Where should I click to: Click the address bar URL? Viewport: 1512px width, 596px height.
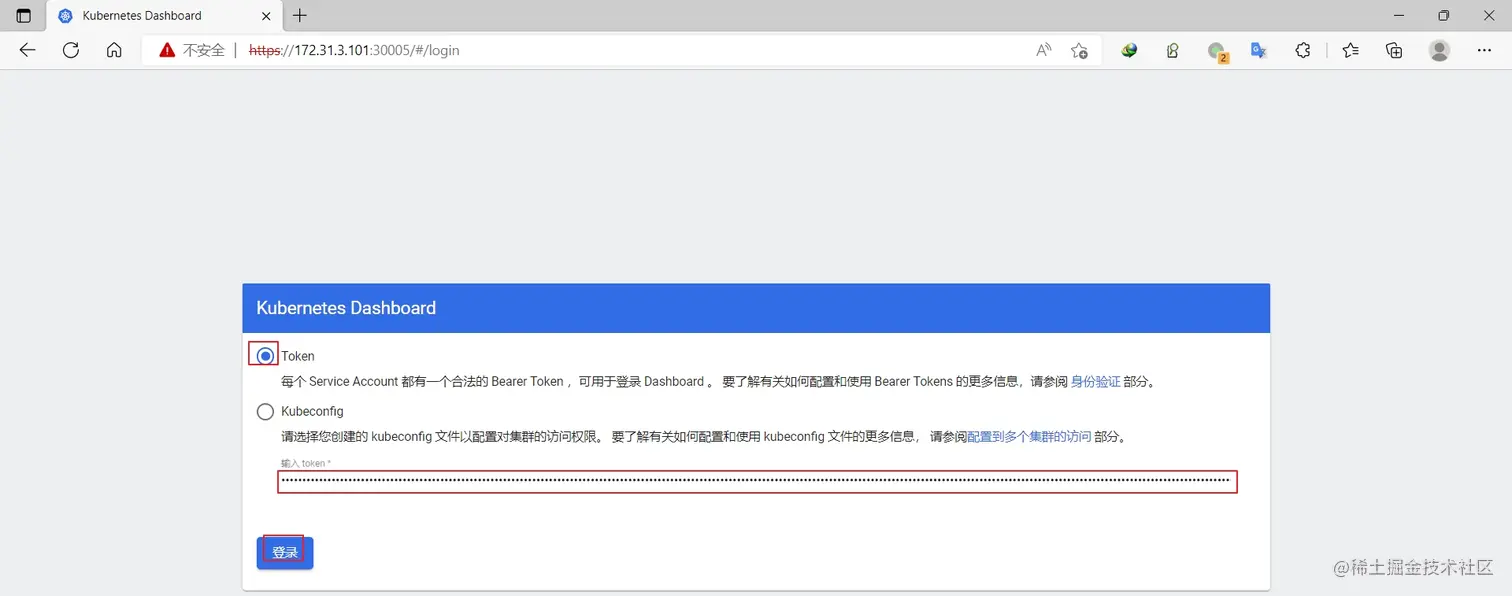tap(354, 50)
